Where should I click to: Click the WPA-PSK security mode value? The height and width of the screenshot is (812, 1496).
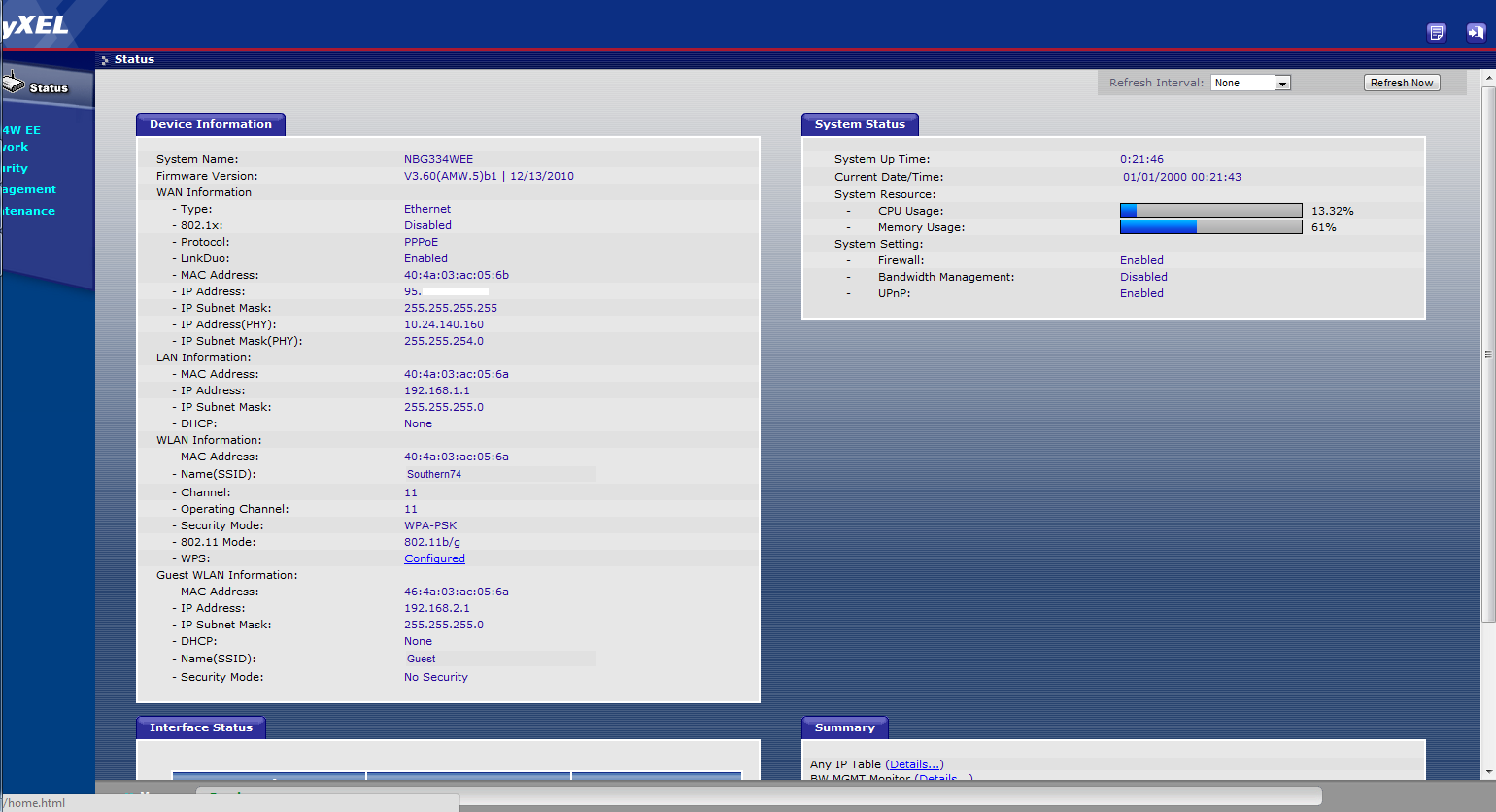pos(430,525)
